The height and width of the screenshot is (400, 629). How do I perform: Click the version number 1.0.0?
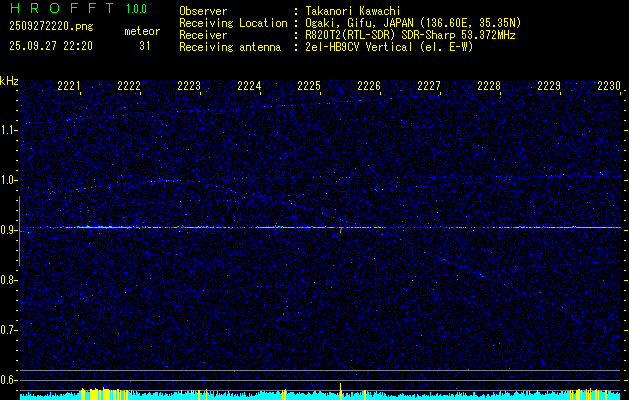(x=136, y=9)
